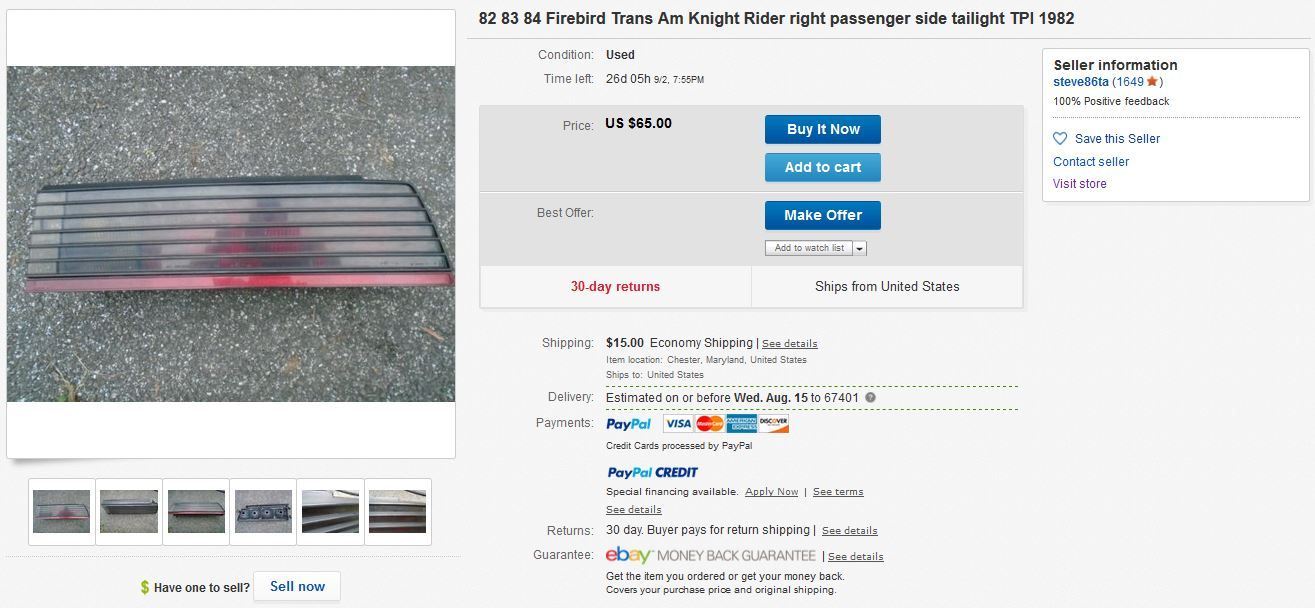Click the PayPal Credit logo

(652, 472)
